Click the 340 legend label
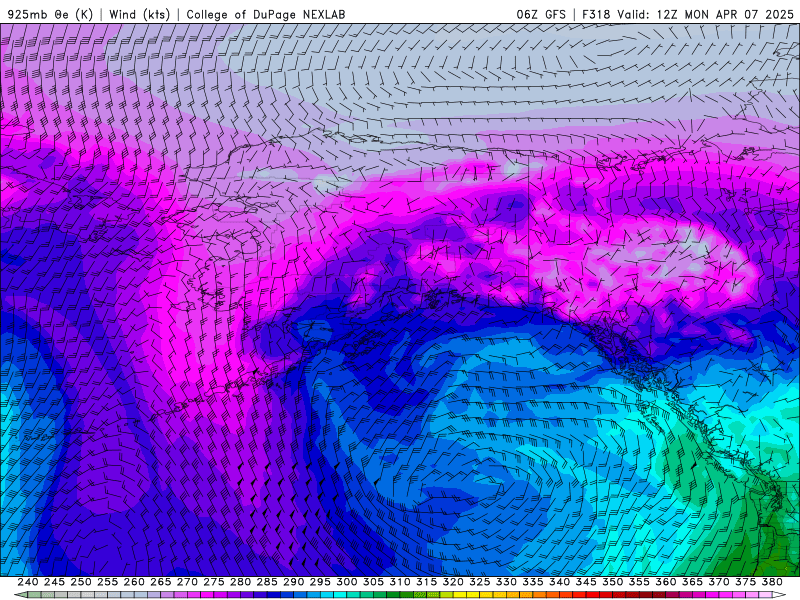800x600 pixels. pyautogui.click(x=559, y=582)
